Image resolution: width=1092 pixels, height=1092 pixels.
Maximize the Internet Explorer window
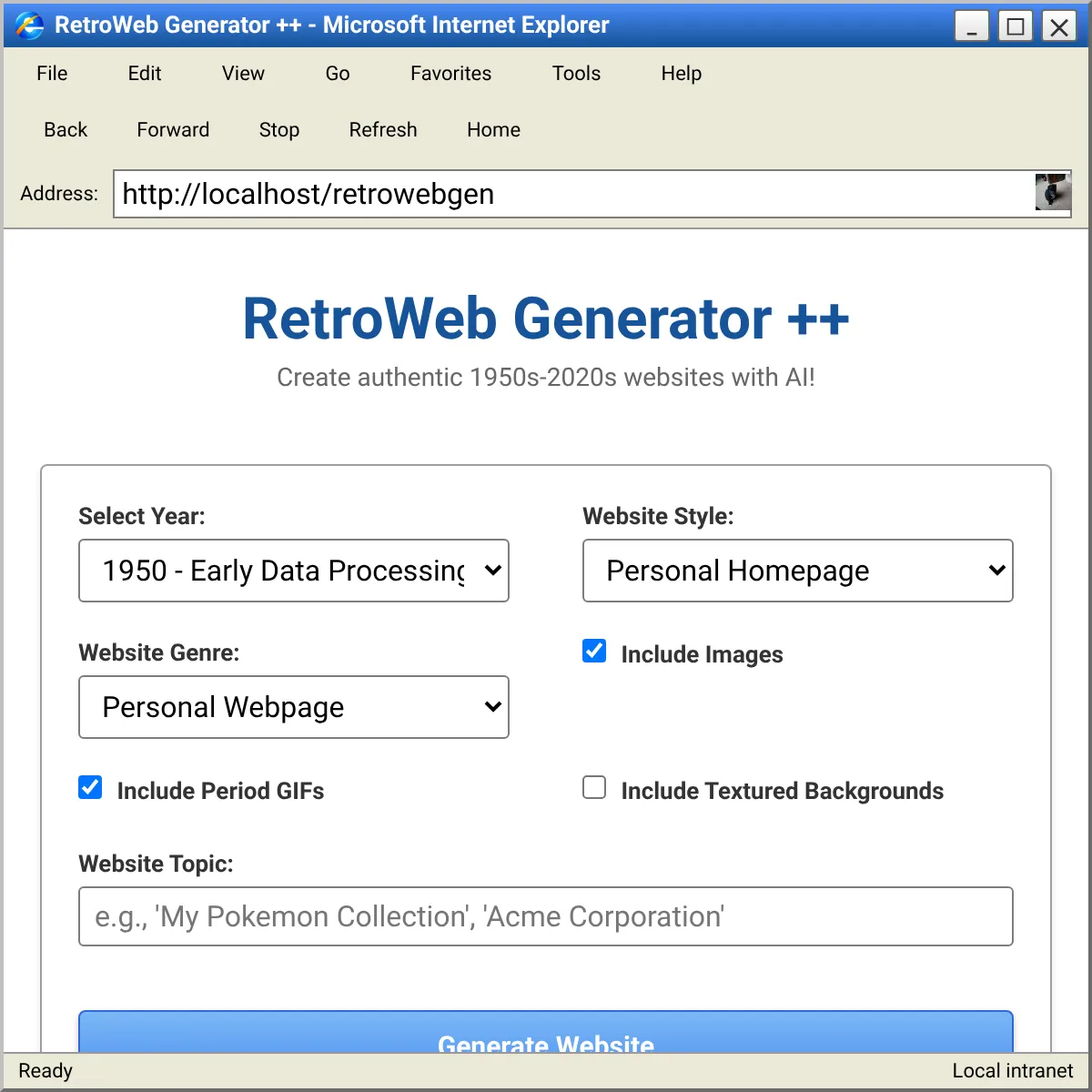pos(1016,26)
